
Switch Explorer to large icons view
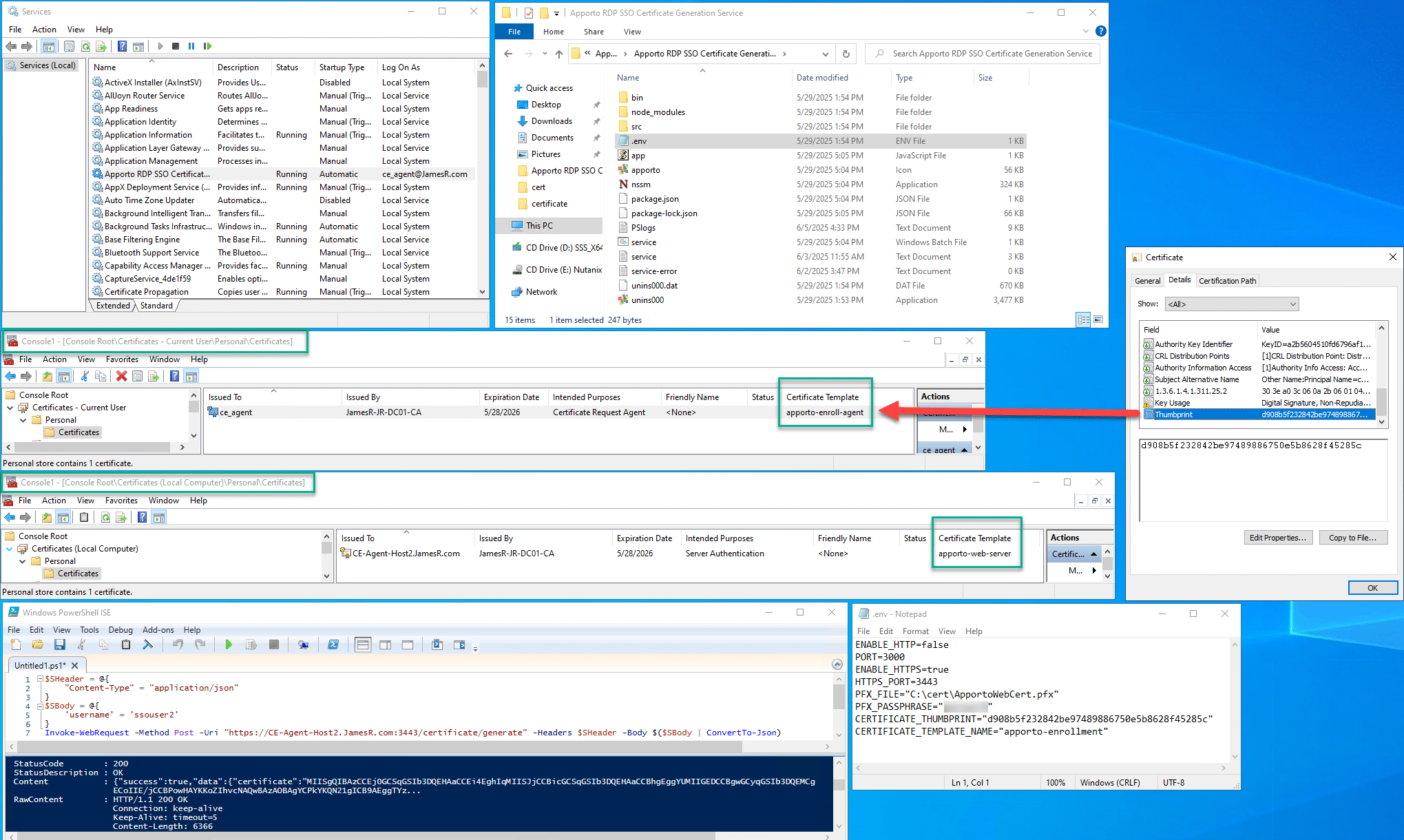click(1098, 319)
